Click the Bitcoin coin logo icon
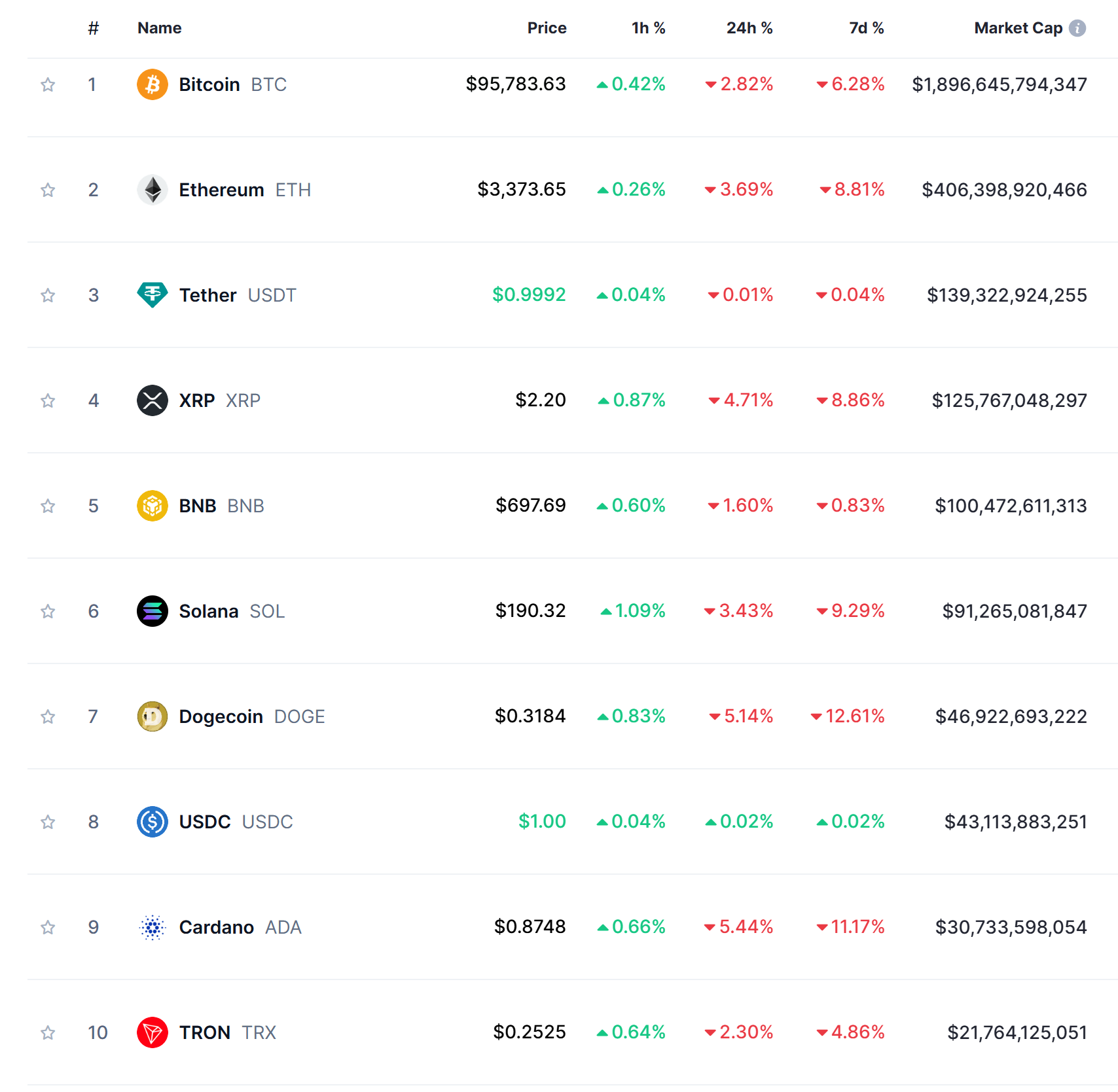The image size is (1118, 1092). point(152,84)
